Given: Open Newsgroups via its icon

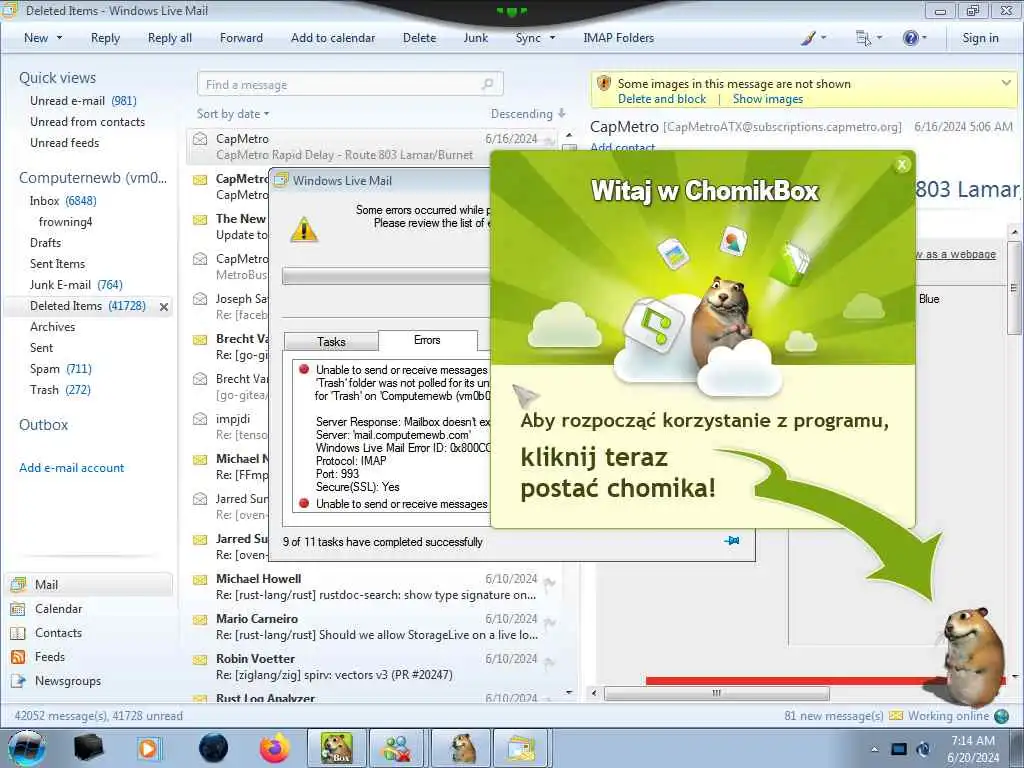Looking at the screenshot, I should click(18, 681).
